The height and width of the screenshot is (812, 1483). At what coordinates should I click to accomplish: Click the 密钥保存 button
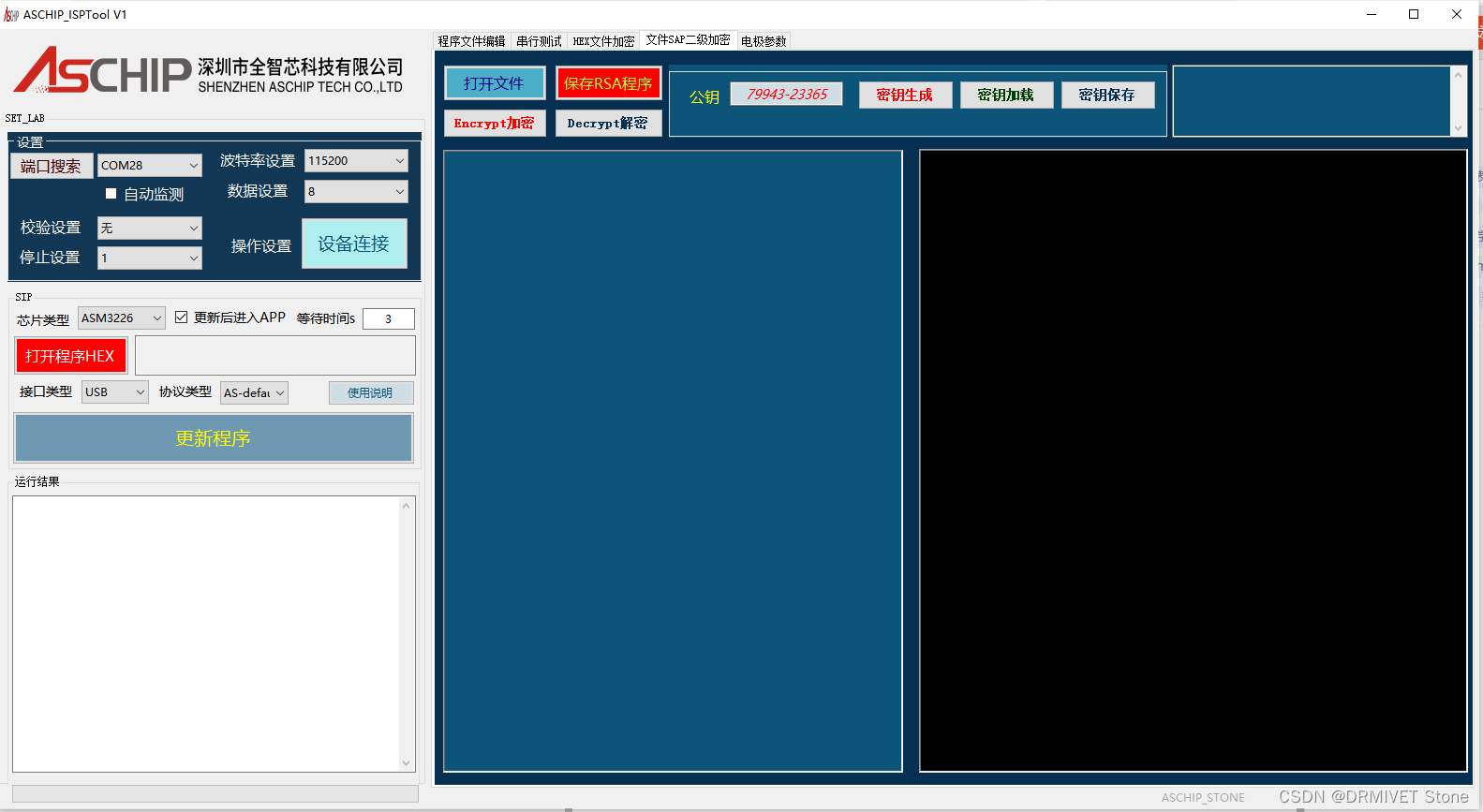1107,95
